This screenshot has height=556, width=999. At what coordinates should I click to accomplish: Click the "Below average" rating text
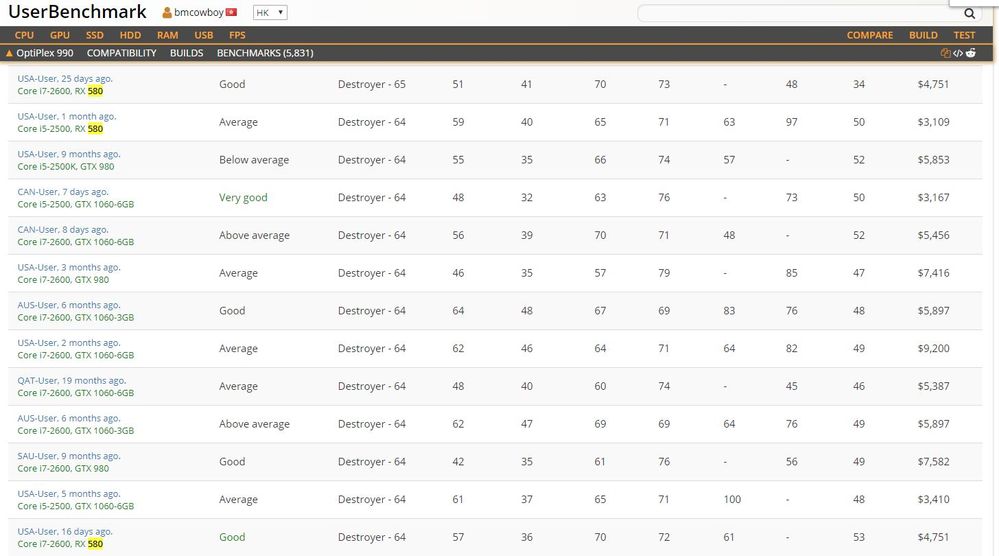click(x=254, y=160)
